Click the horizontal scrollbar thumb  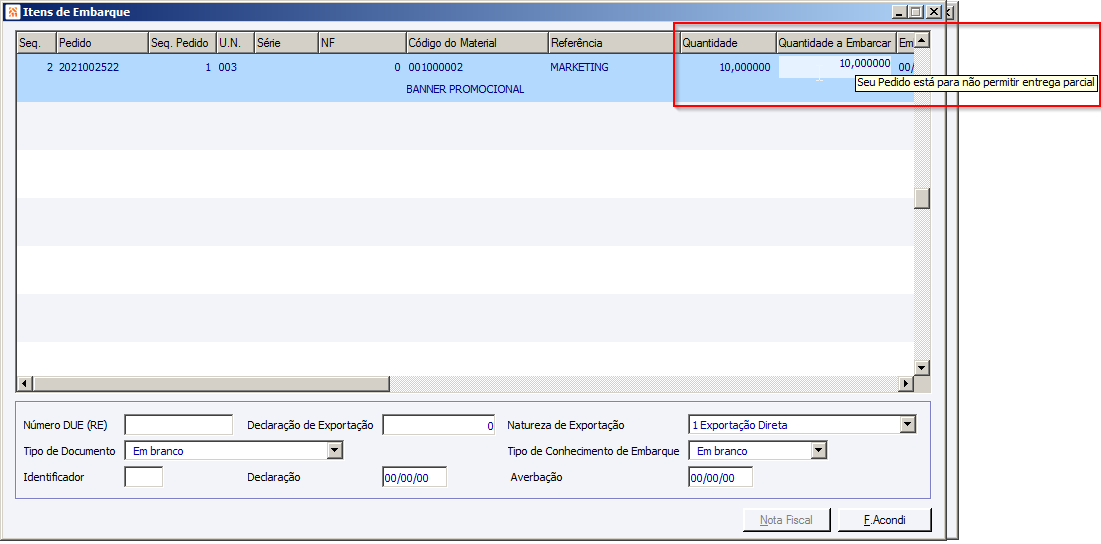point(211,383)
